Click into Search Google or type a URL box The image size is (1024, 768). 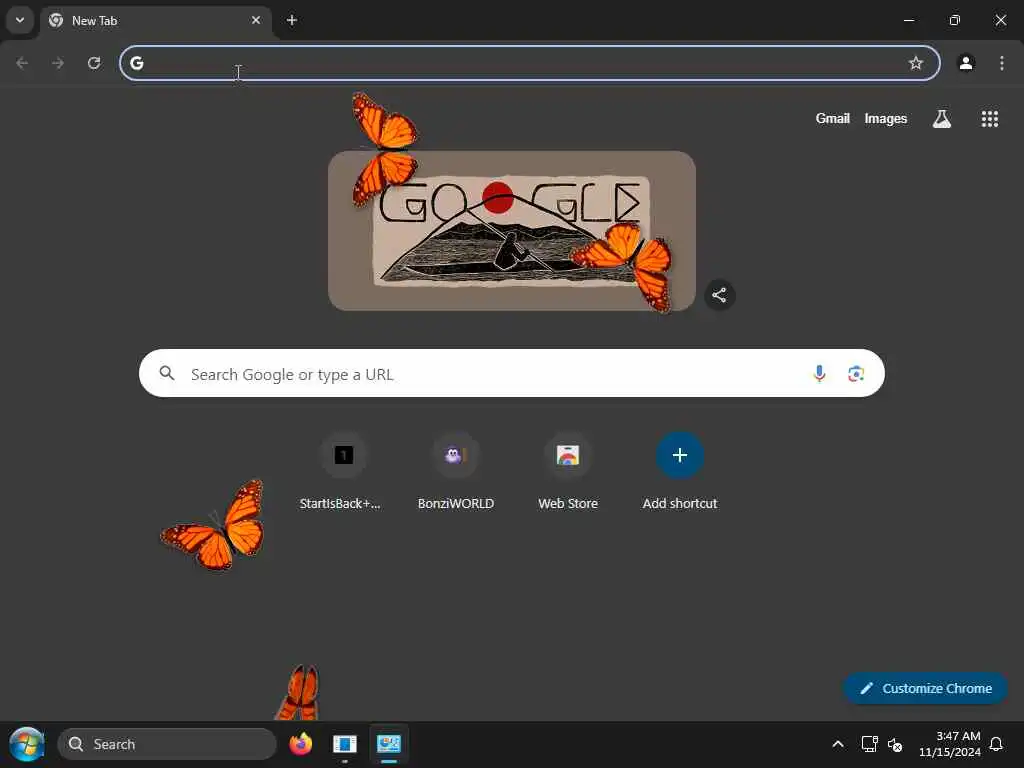[x=512, y=373]
